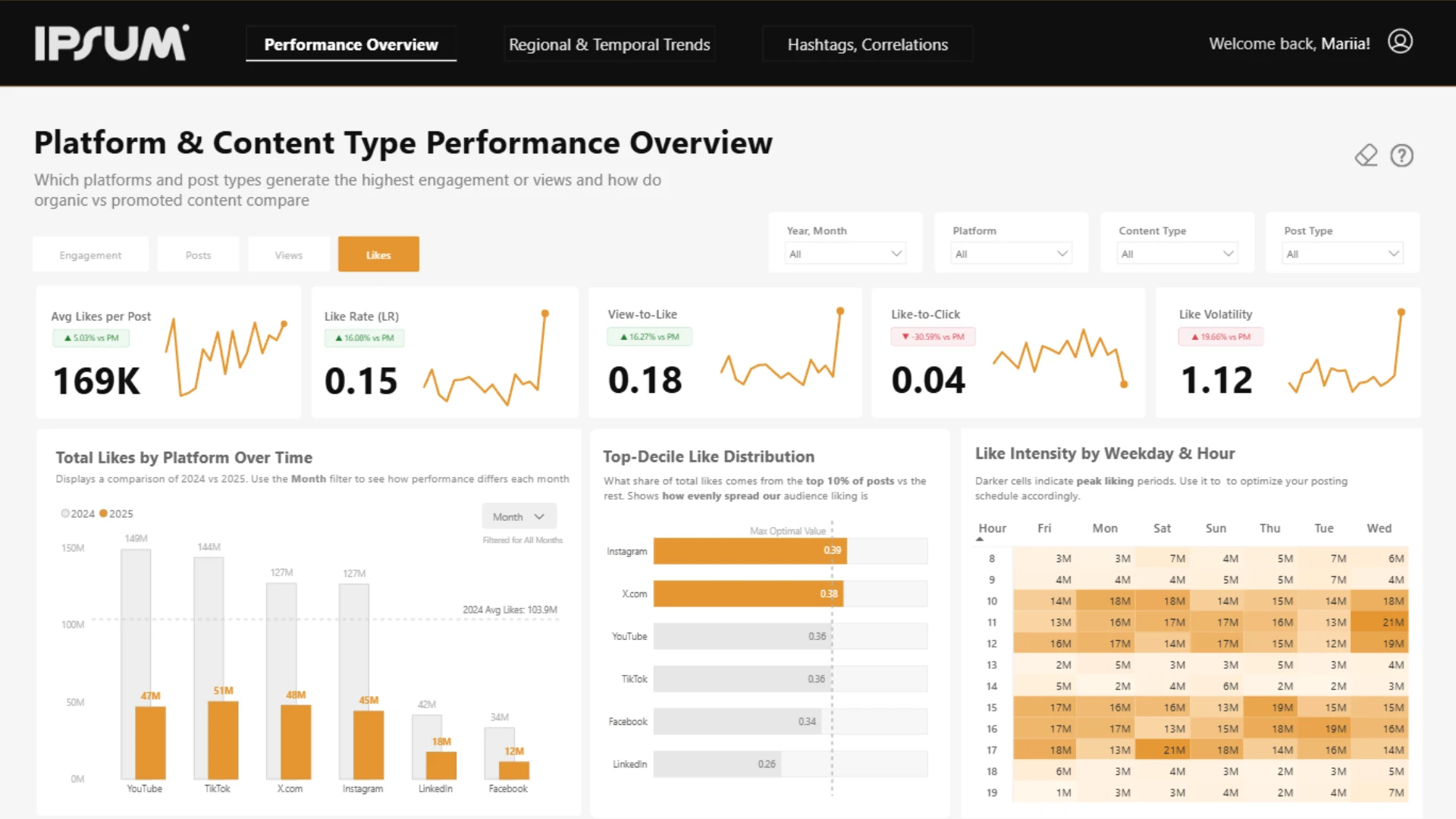Click the 2024 grey legend marker
The width and height of the screenshot is (1456, 819).
[x=65, y=513]
